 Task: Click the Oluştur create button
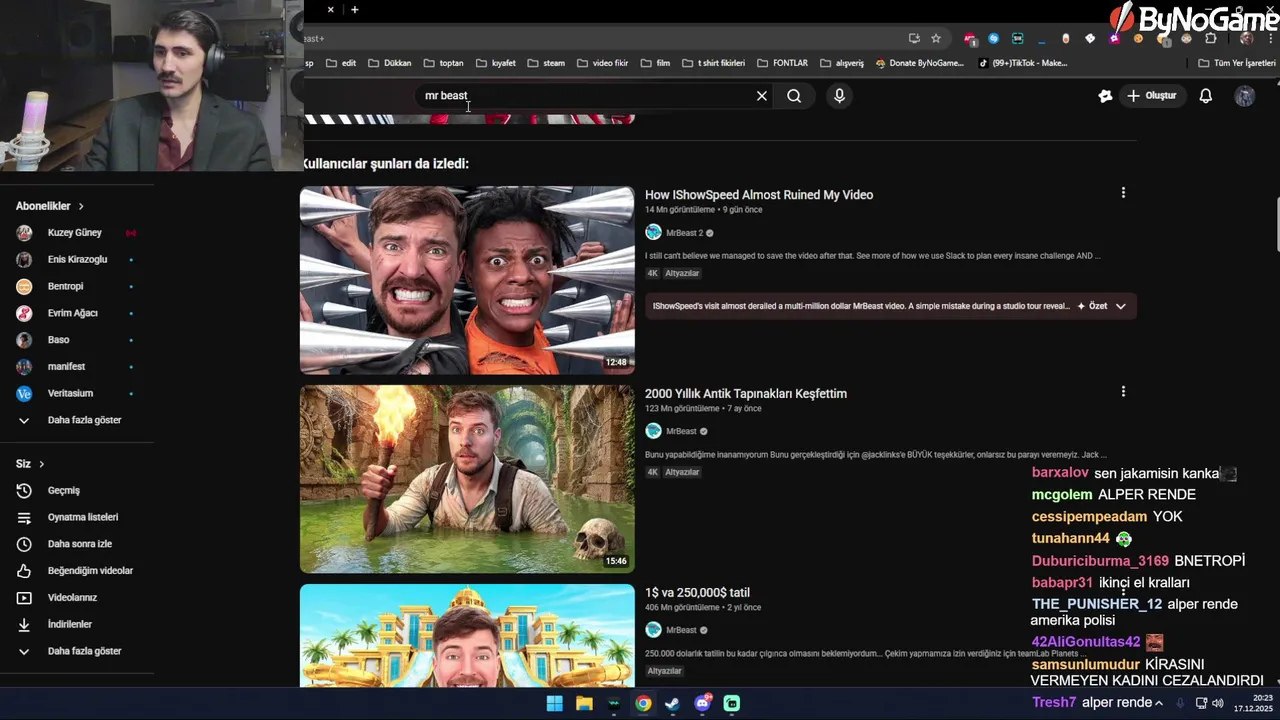tap(1151, 96)
